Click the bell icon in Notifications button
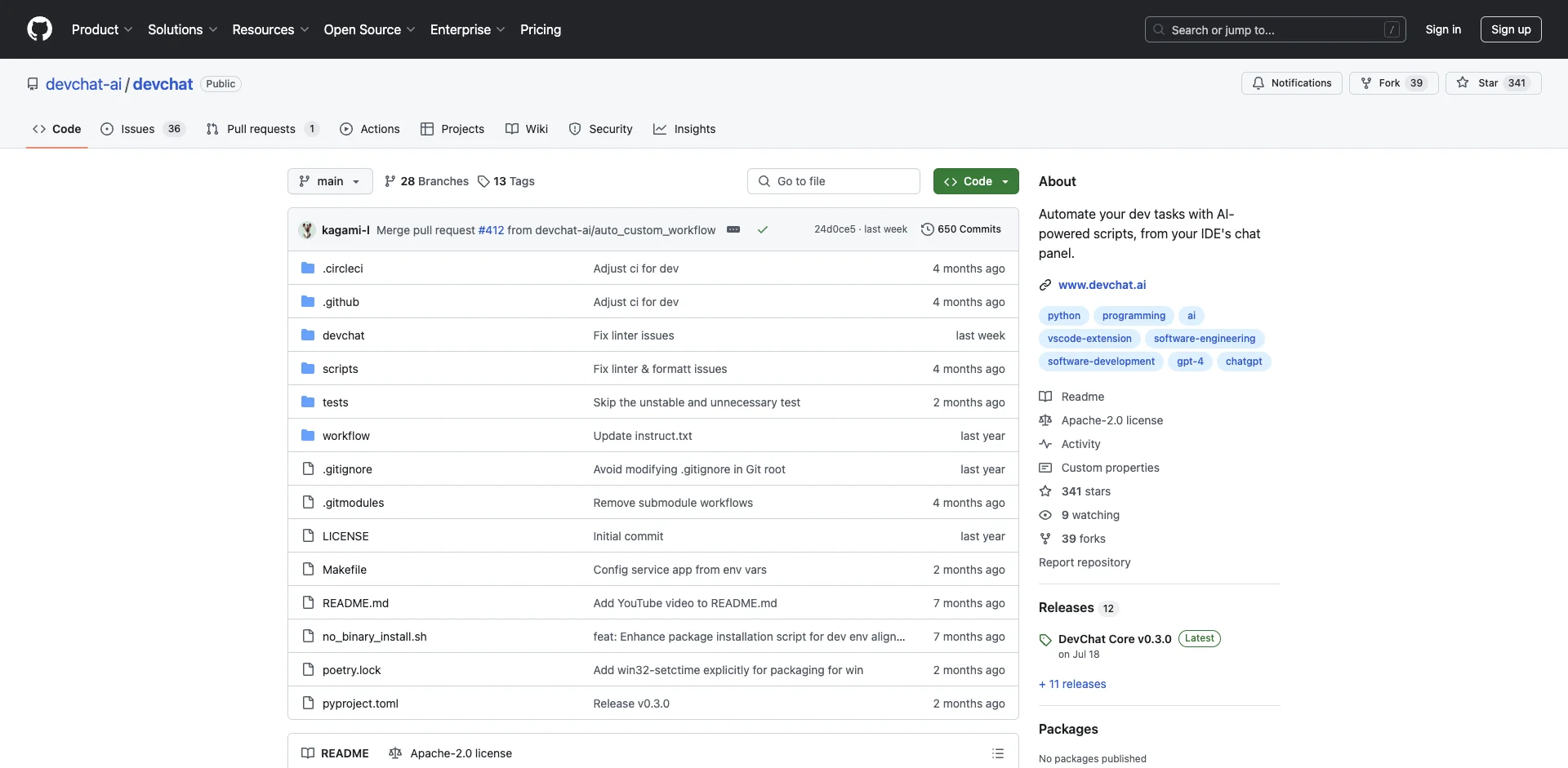This screenshot has width=1568, height=768. pos(1258,83)
